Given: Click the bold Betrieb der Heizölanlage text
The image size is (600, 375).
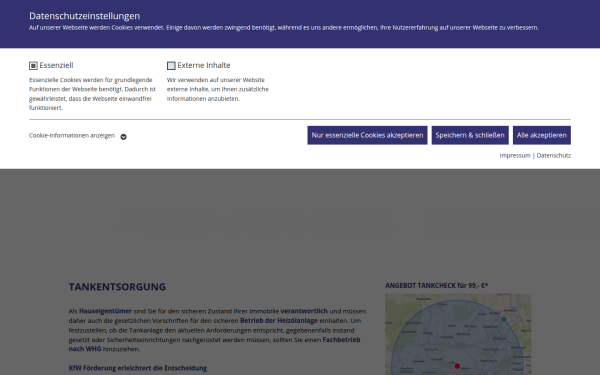Looking at the screenshot, I should coord(279,321).
